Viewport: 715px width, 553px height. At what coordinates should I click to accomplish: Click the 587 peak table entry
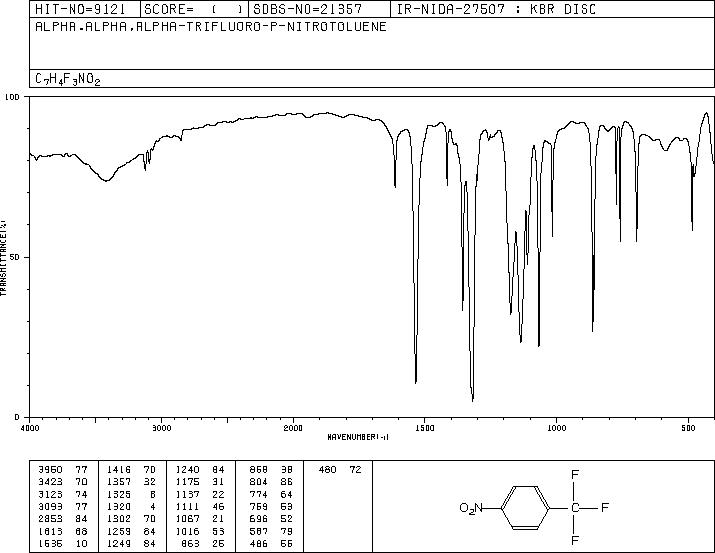click(x=271, y=531)
